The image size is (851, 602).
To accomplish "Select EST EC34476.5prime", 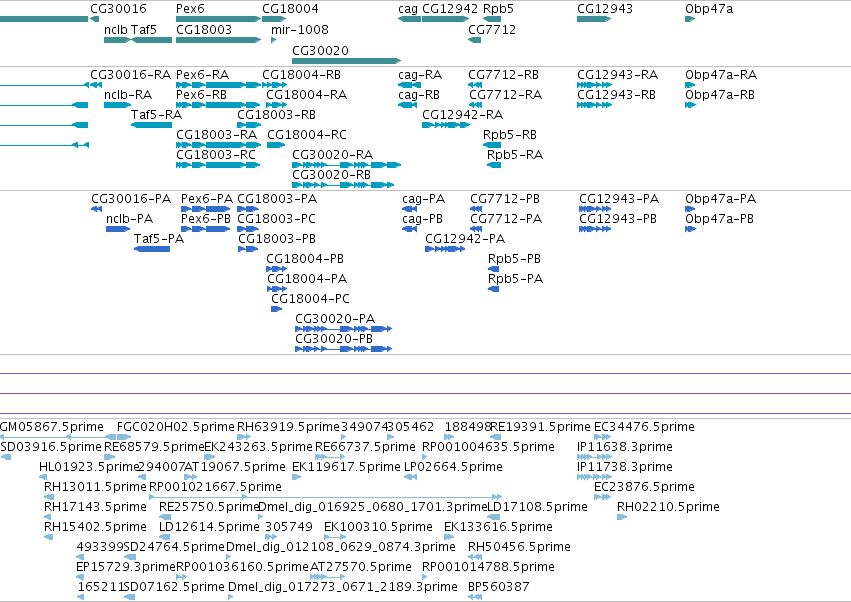I will [x=644, y=427].
